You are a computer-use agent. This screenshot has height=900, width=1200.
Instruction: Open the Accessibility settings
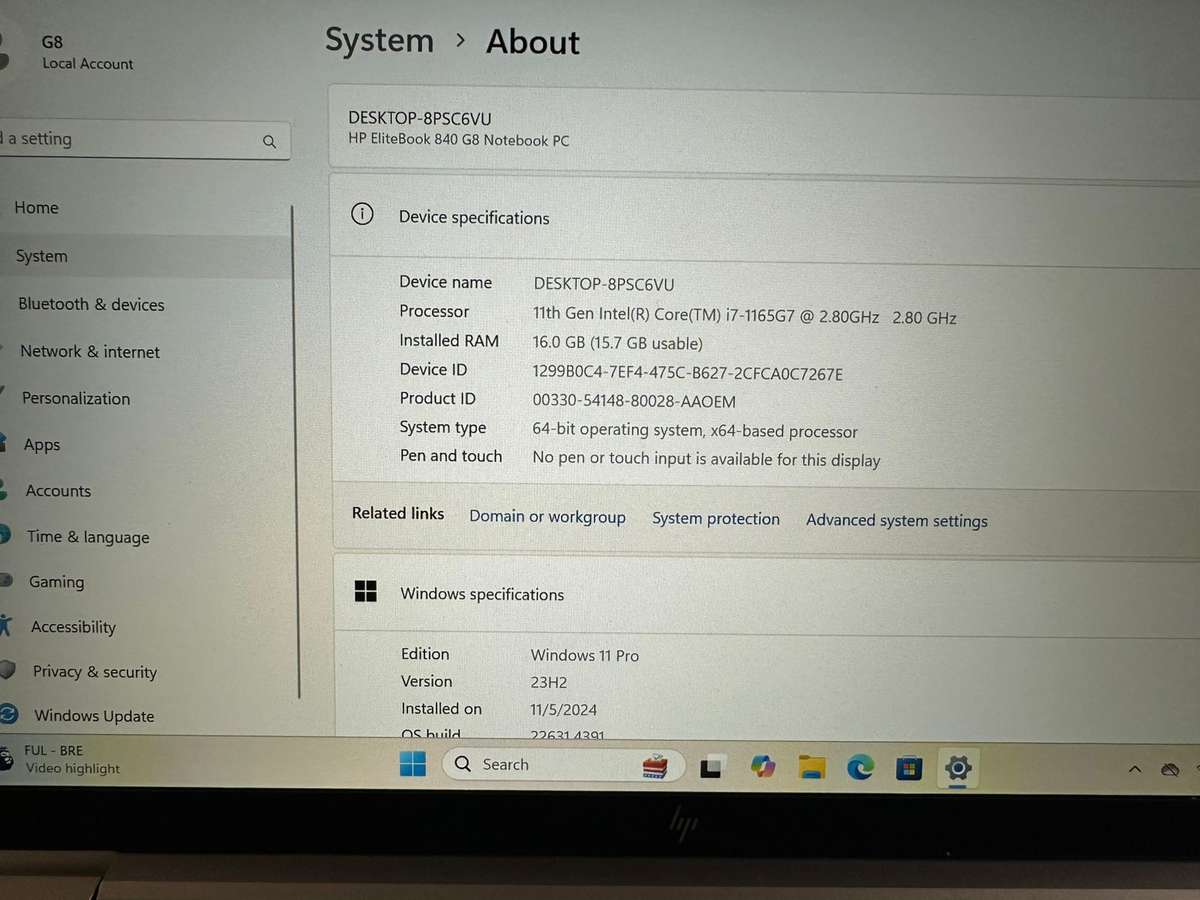73,626
